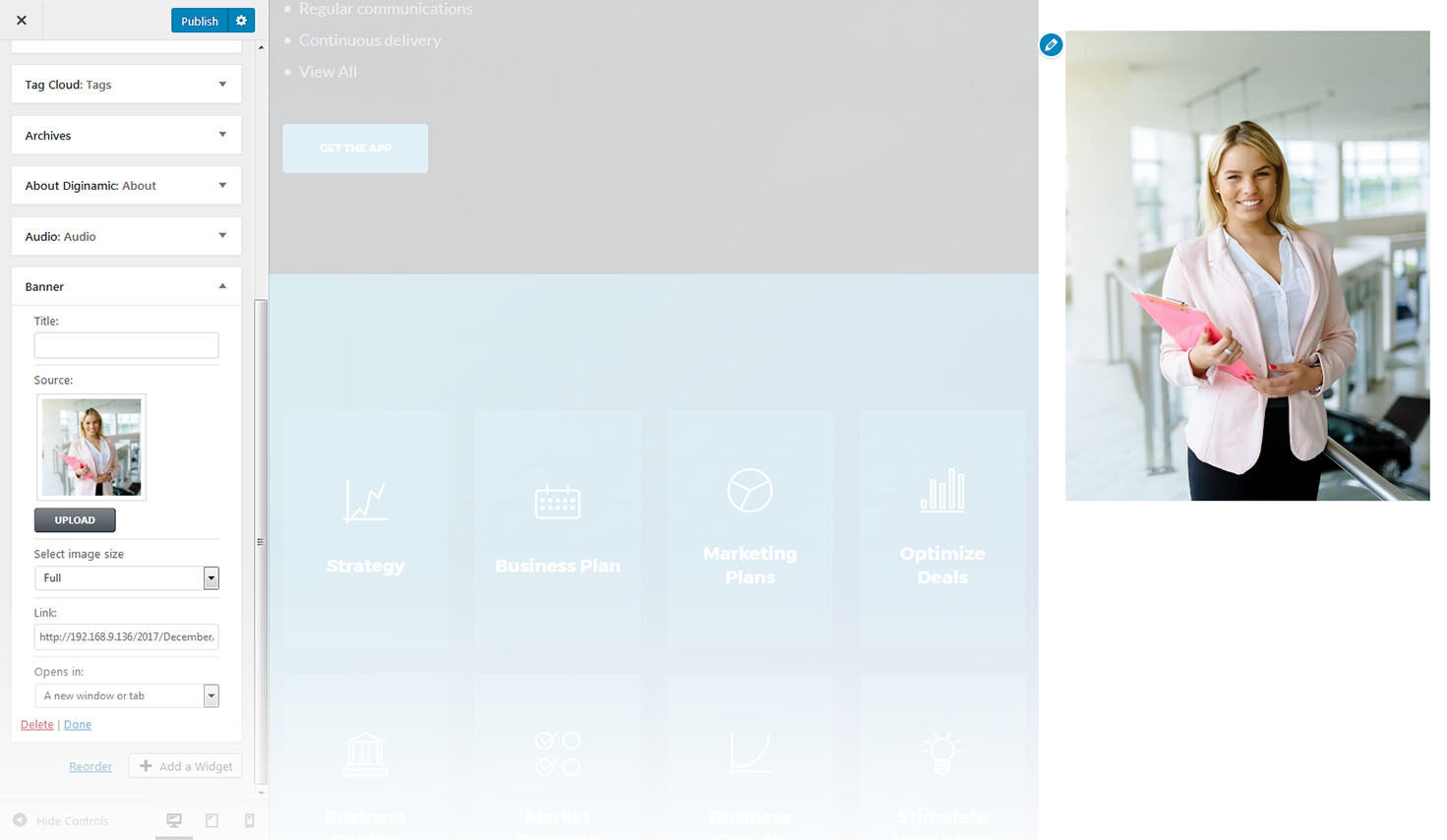
Task: Click the banner Link URL field
Action: [x=126, y=636]
